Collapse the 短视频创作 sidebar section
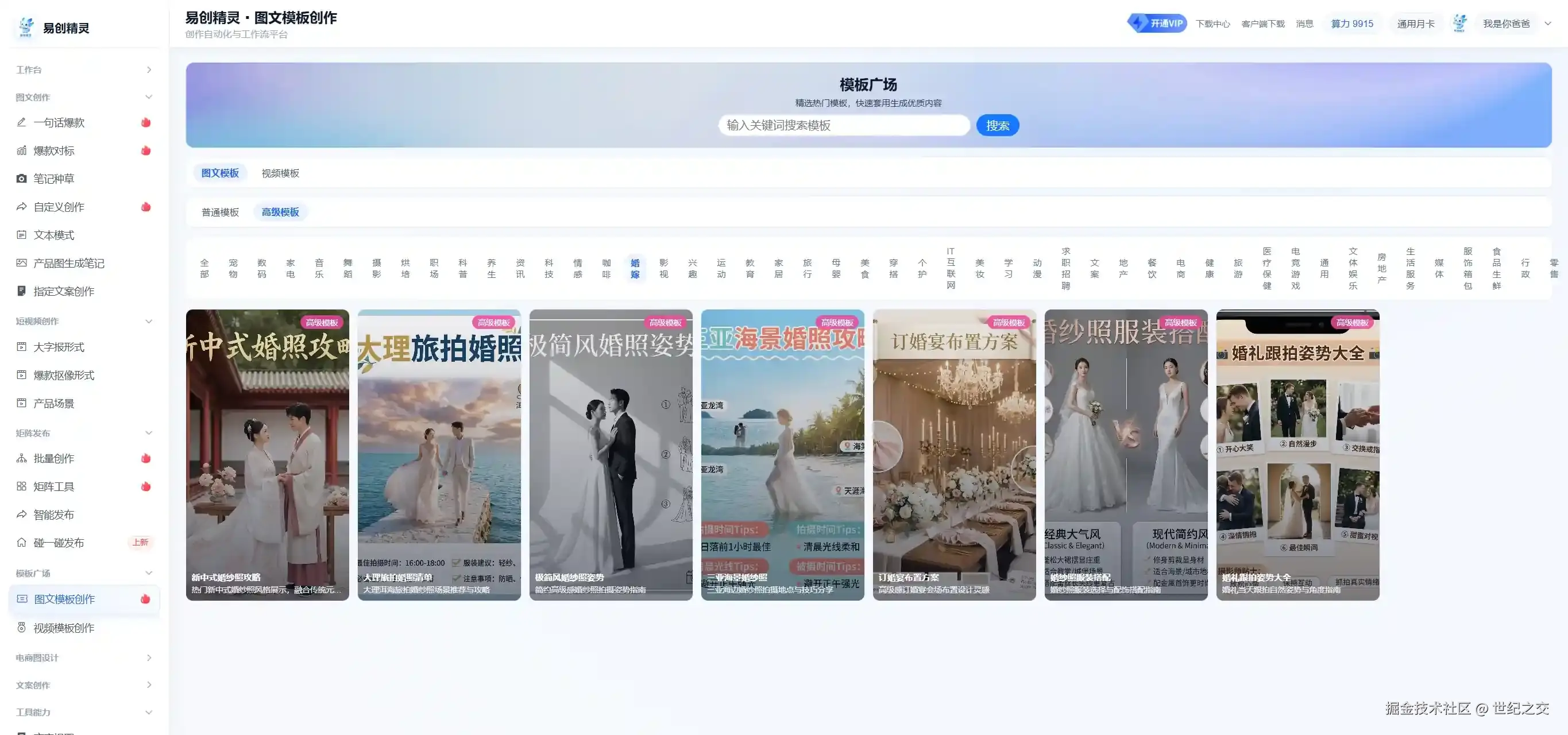The width and height of the screenshot is (1568, 735). click(84, 321)
